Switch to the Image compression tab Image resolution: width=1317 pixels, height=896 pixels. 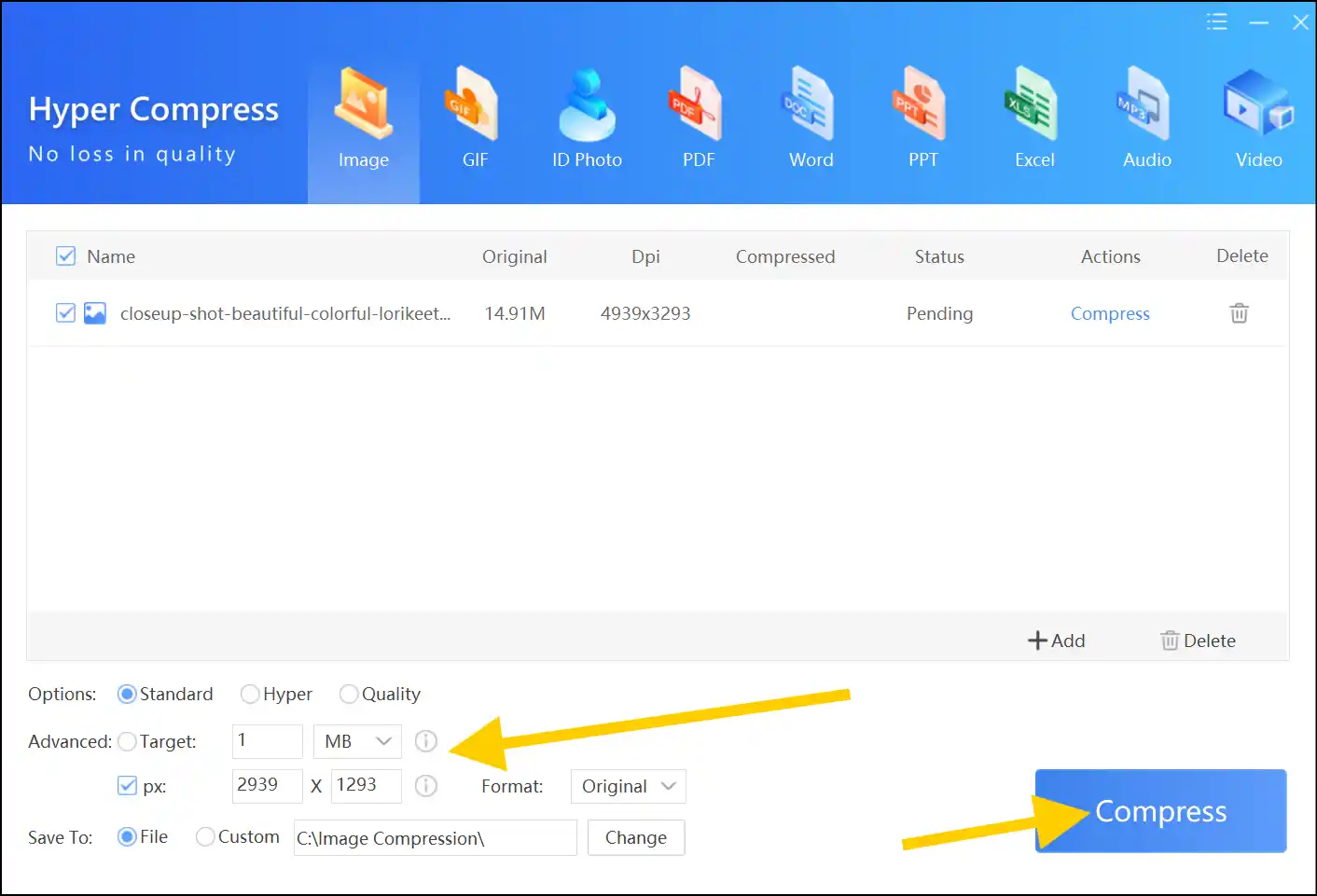point(364,121)
